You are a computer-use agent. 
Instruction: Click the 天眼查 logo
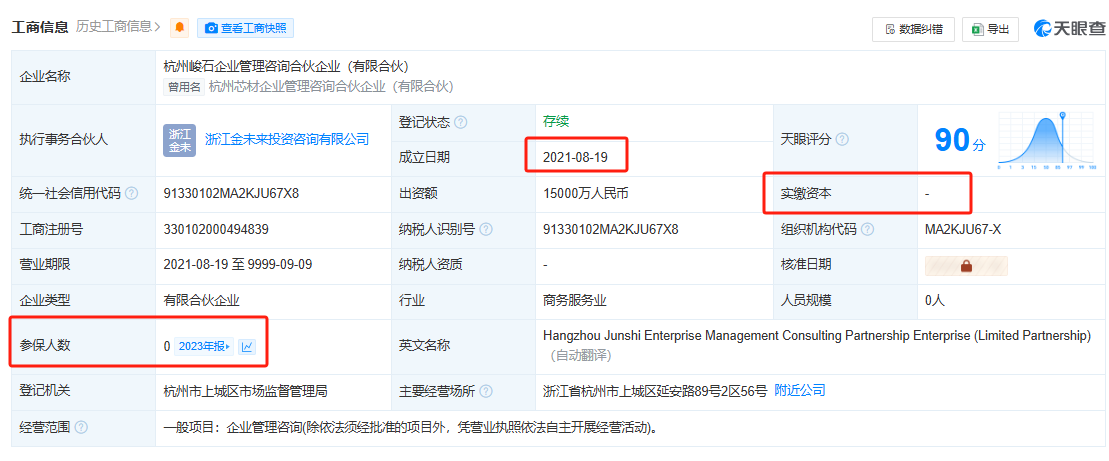(1069, 28)
